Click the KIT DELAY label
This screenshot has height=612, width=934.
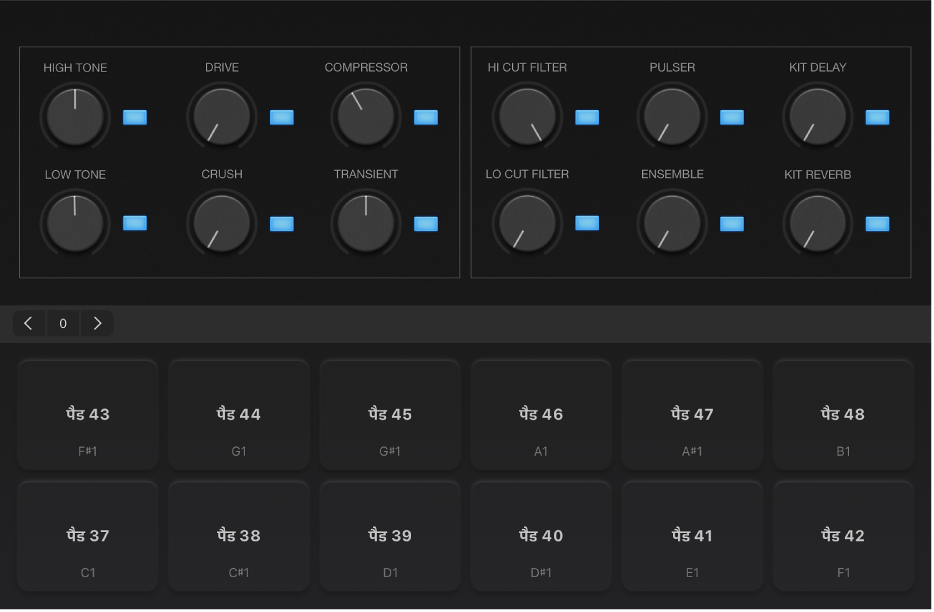(x=818, y=67)
